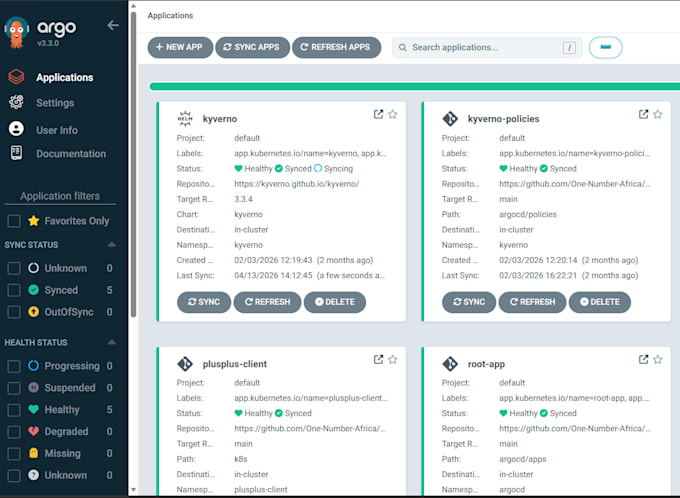Delete the kyverno application
The width and height of the screenshot is (680, 498).
(335, 302)
